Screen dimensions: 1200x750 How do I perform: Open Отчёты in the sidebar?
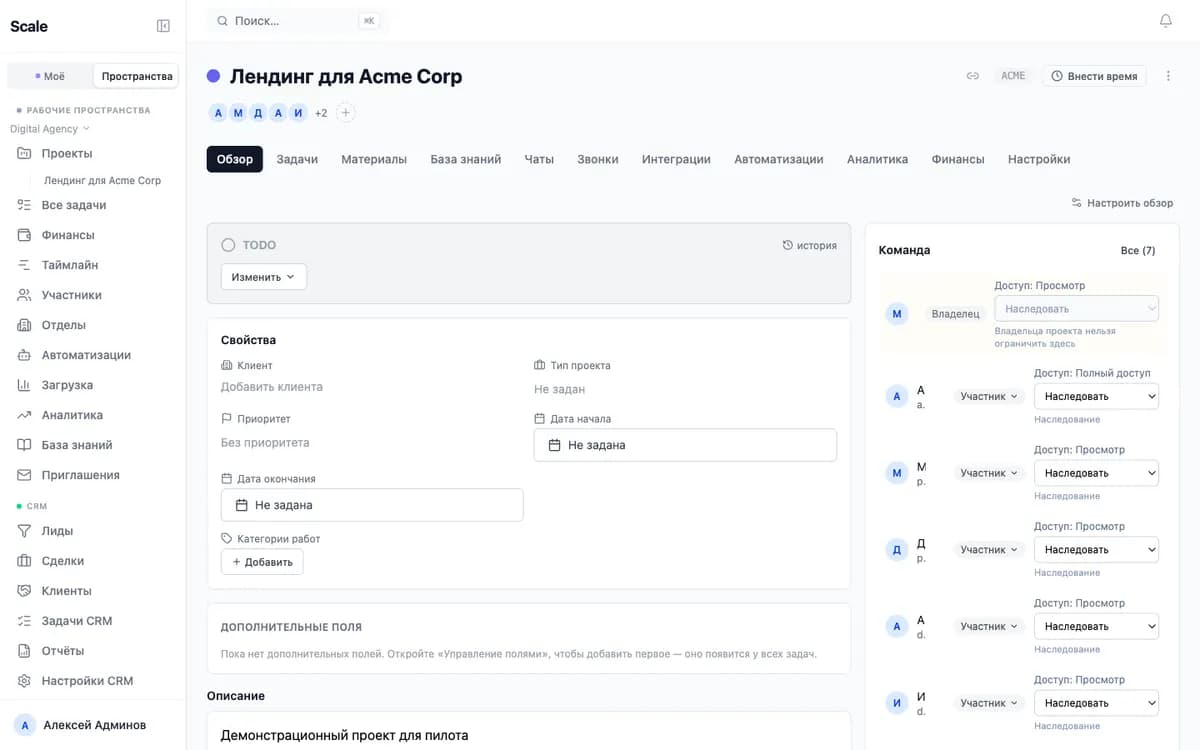point(63,651)
